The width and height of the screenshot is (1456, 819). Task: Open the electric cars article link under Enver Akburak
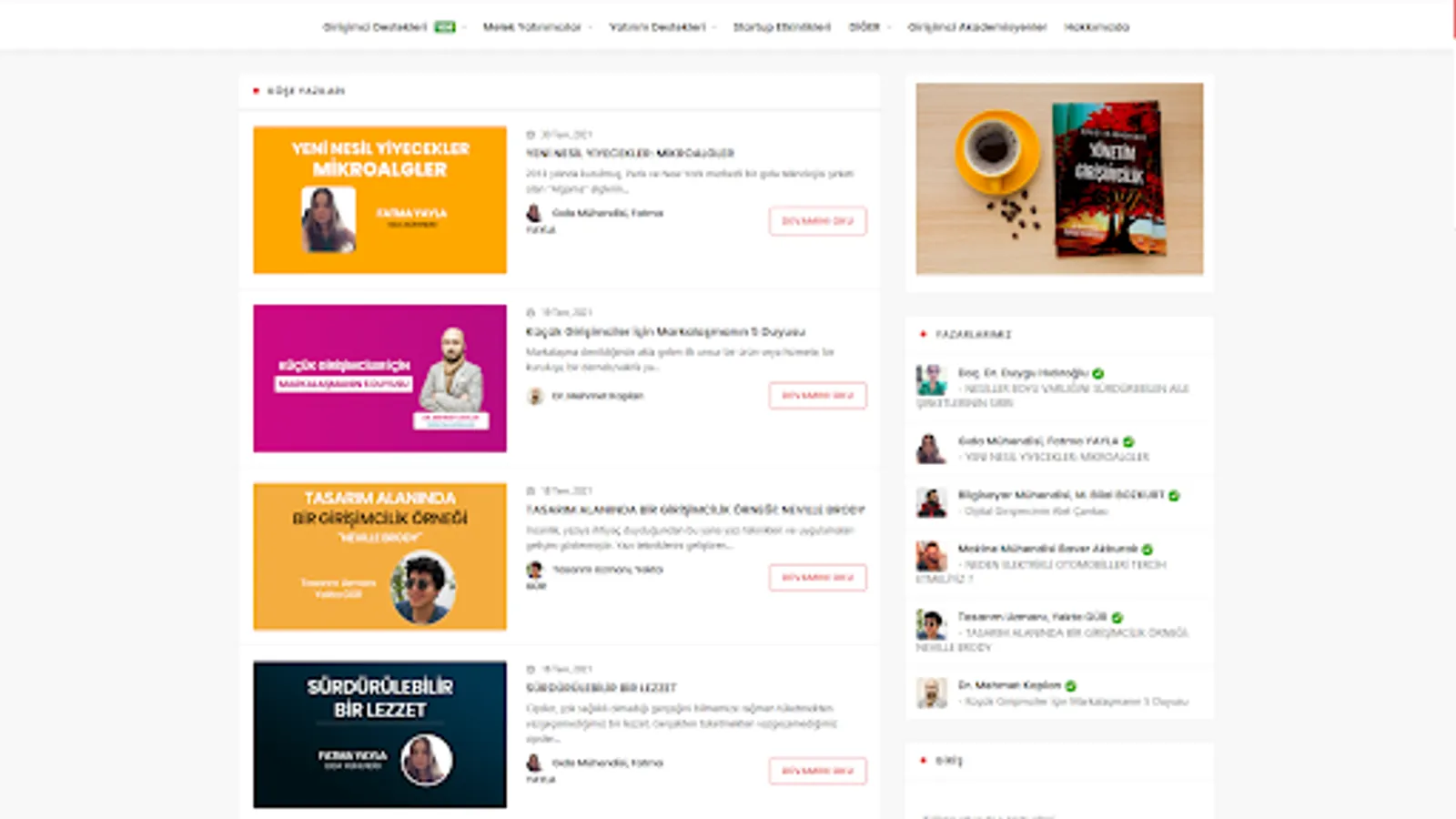point(1042,571)
